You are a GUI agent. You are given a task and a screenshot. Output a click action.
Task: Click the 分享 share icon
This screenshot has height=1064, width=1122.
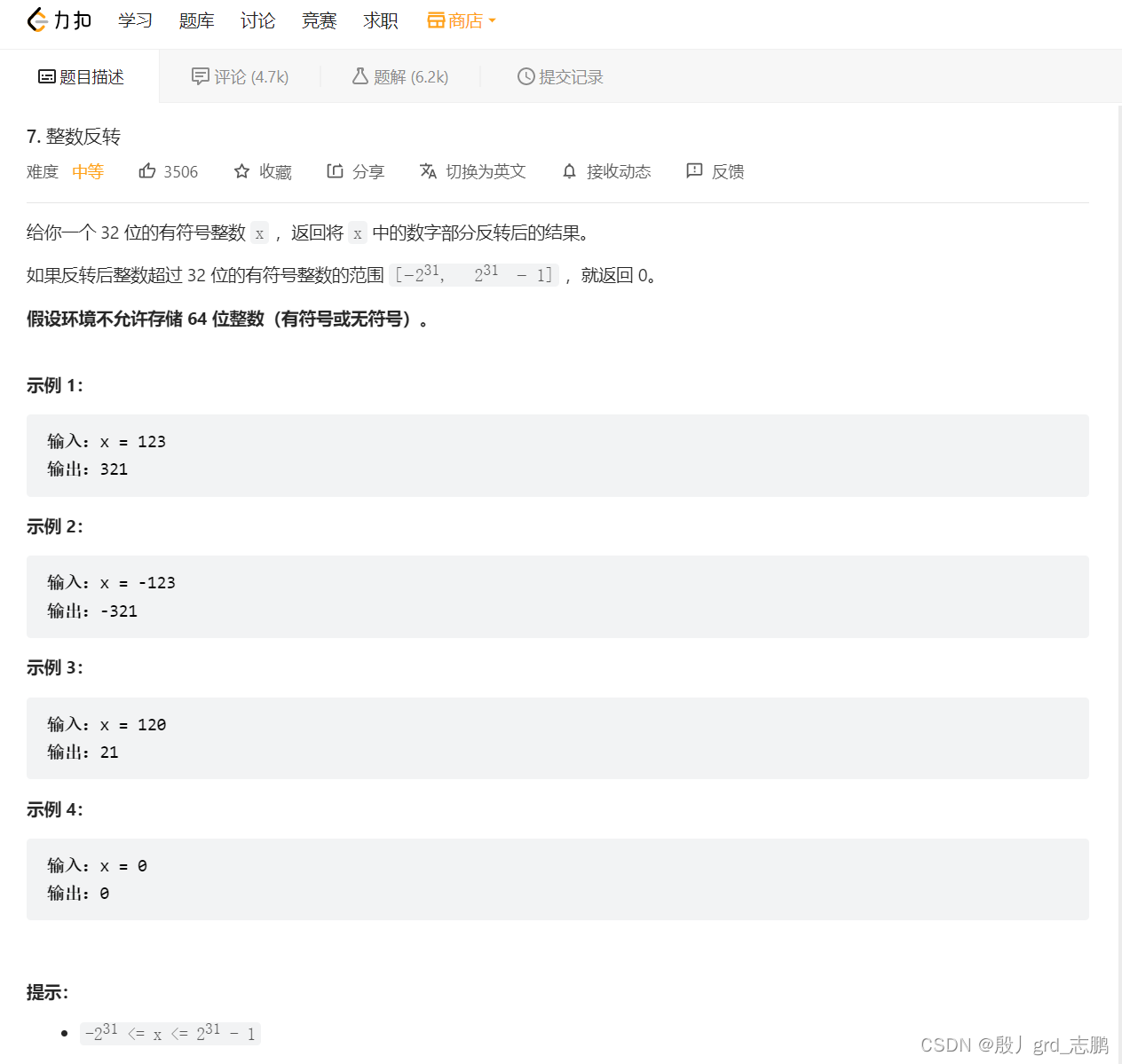[x=336, y=170]
